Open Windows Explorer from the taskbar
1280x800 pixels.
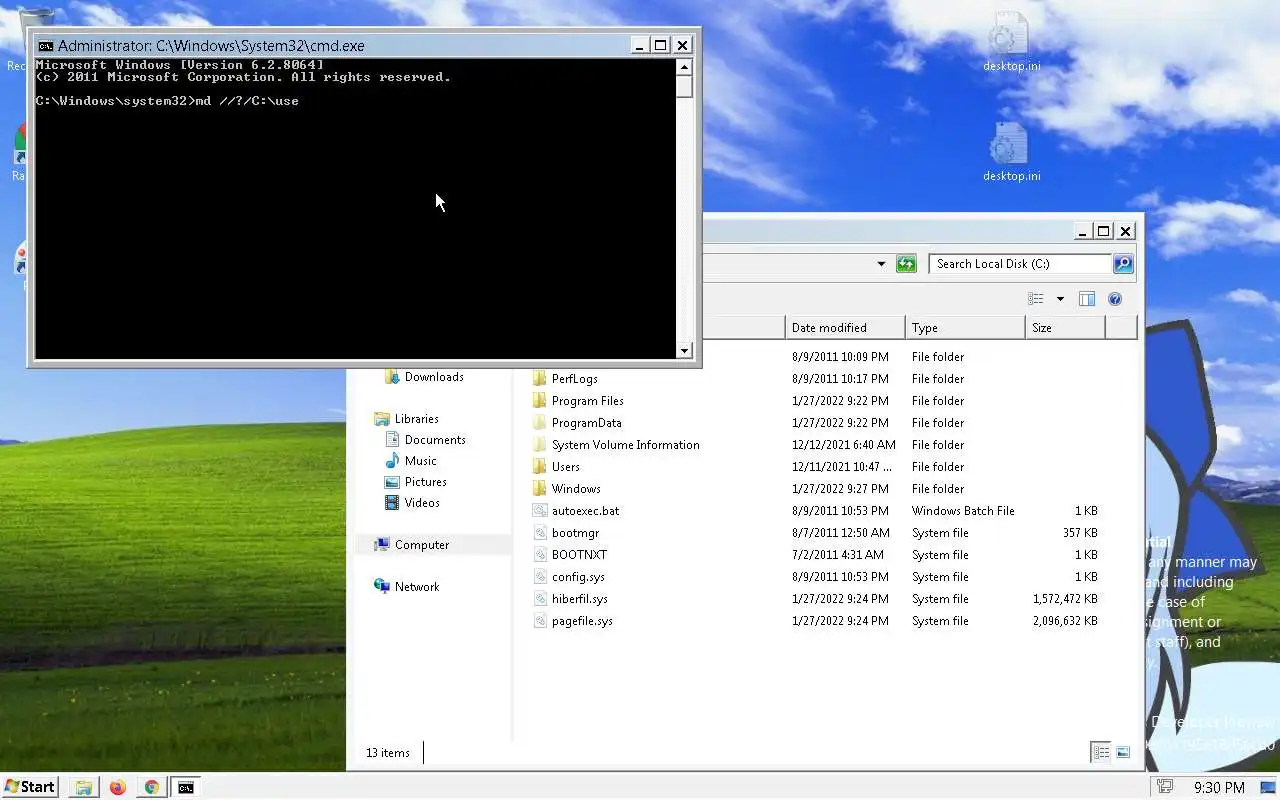click(84, 787)
